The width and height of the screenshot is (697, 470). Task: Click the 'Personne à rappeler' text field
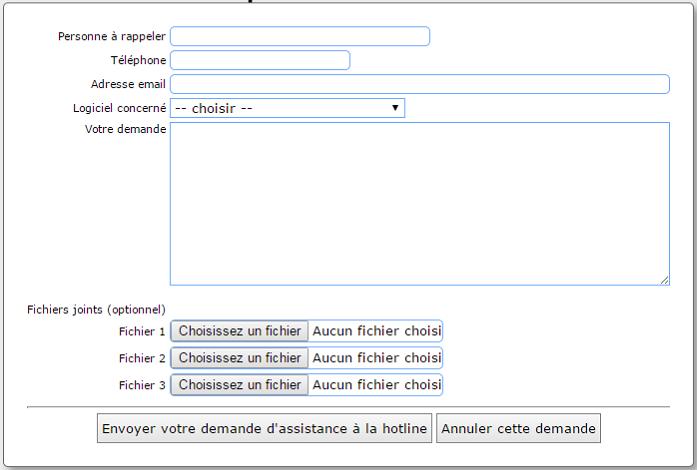(299, 36)
